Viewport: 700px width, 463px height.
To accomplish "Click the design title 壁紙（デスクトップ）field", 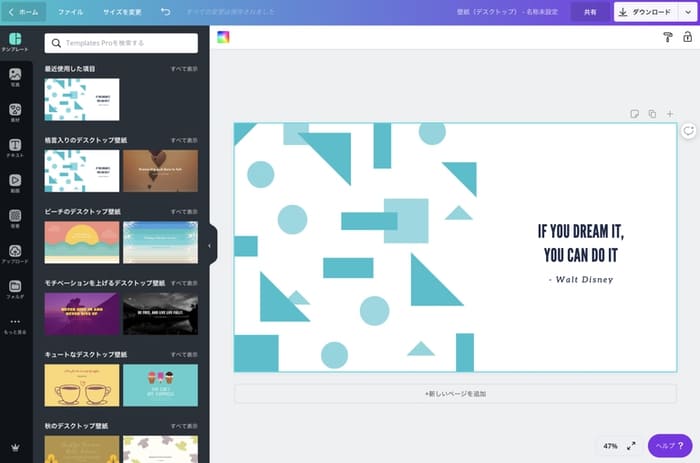I will 507,12.
